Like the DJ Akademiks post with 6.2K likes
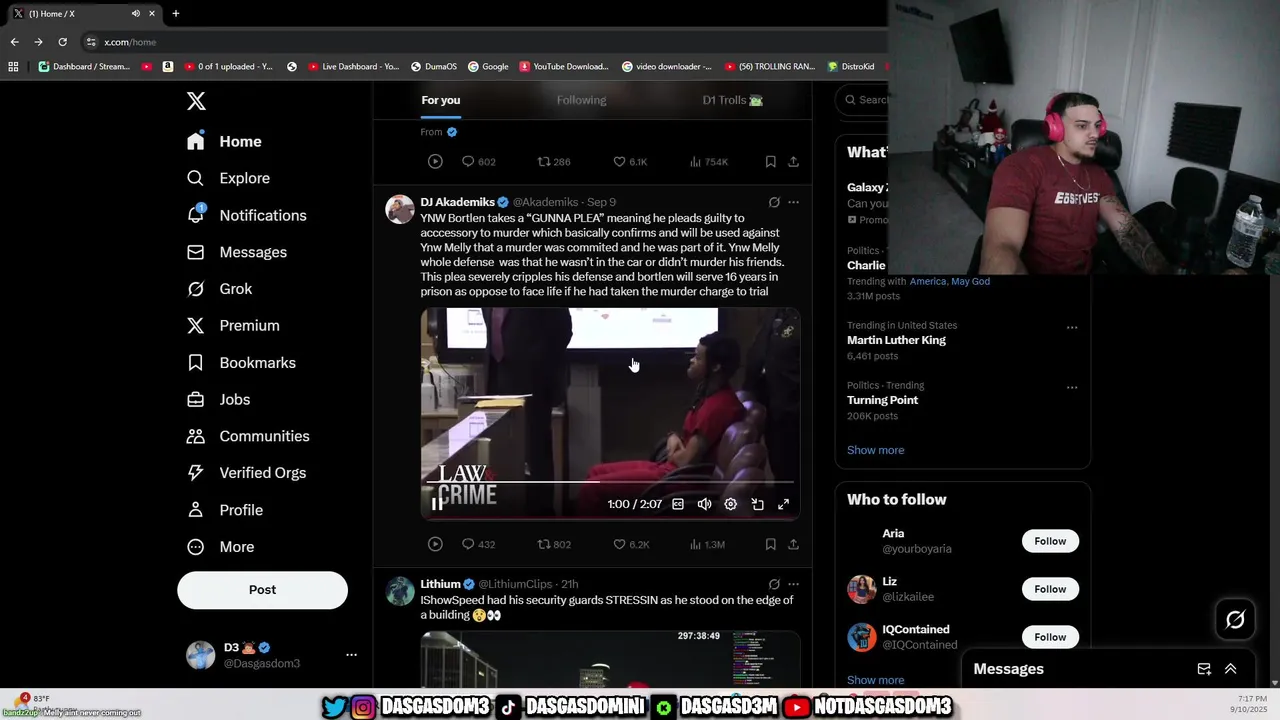 (x=631, y=544)
